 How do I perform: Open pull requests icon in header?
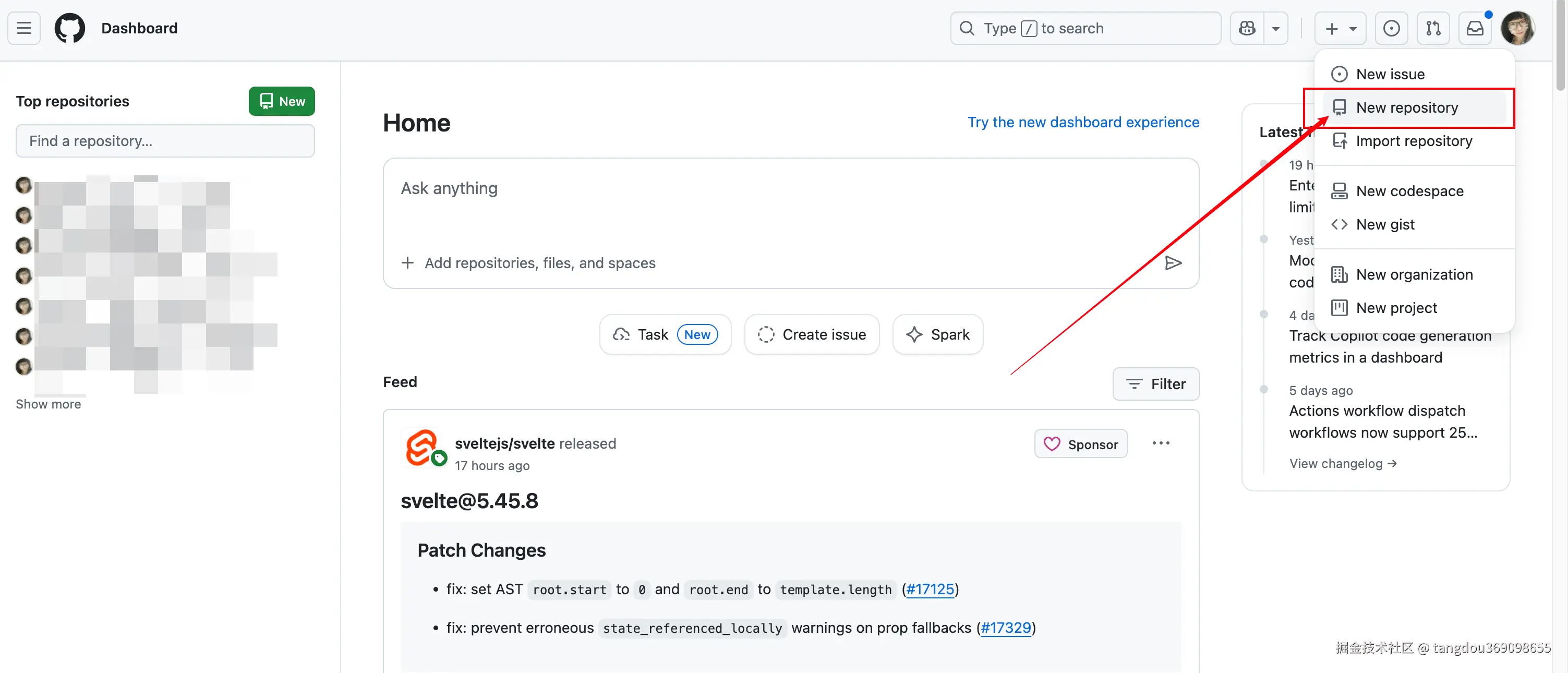[1433, 28]
